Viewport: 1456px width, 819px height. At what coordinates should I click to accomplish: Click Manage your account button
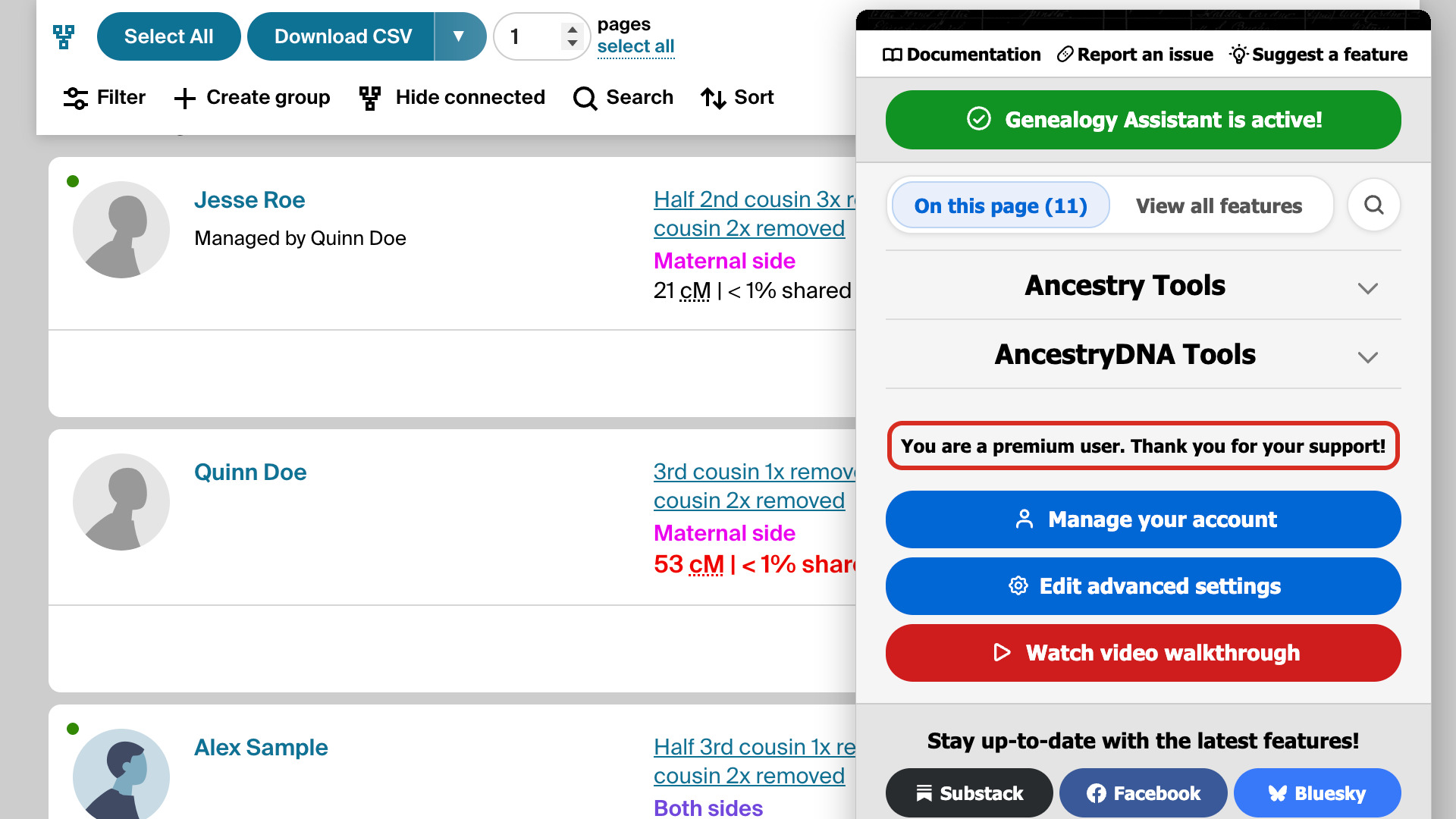pos(1144,519)
